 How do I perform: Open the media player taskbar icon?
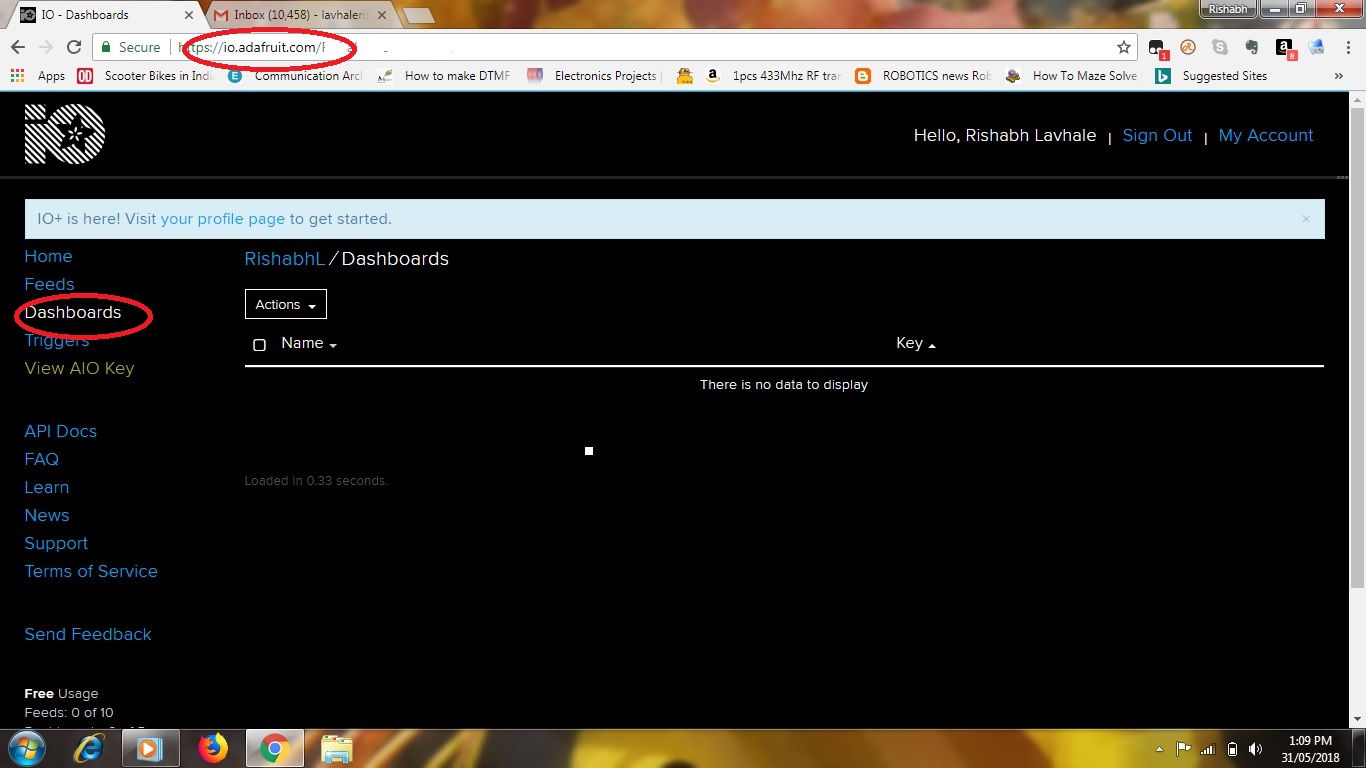pyautogui.click(x=150, y=748)
